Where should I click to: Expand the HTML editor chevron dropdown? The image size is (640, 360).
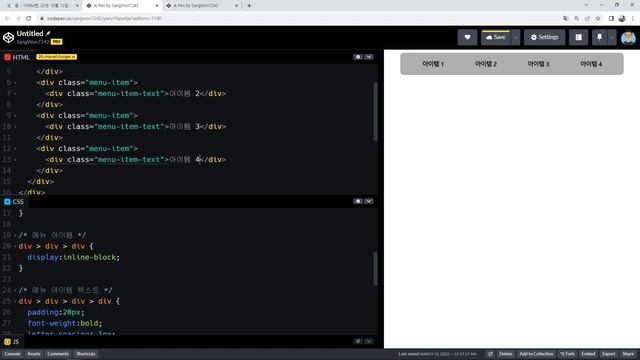tap(369, 57)
